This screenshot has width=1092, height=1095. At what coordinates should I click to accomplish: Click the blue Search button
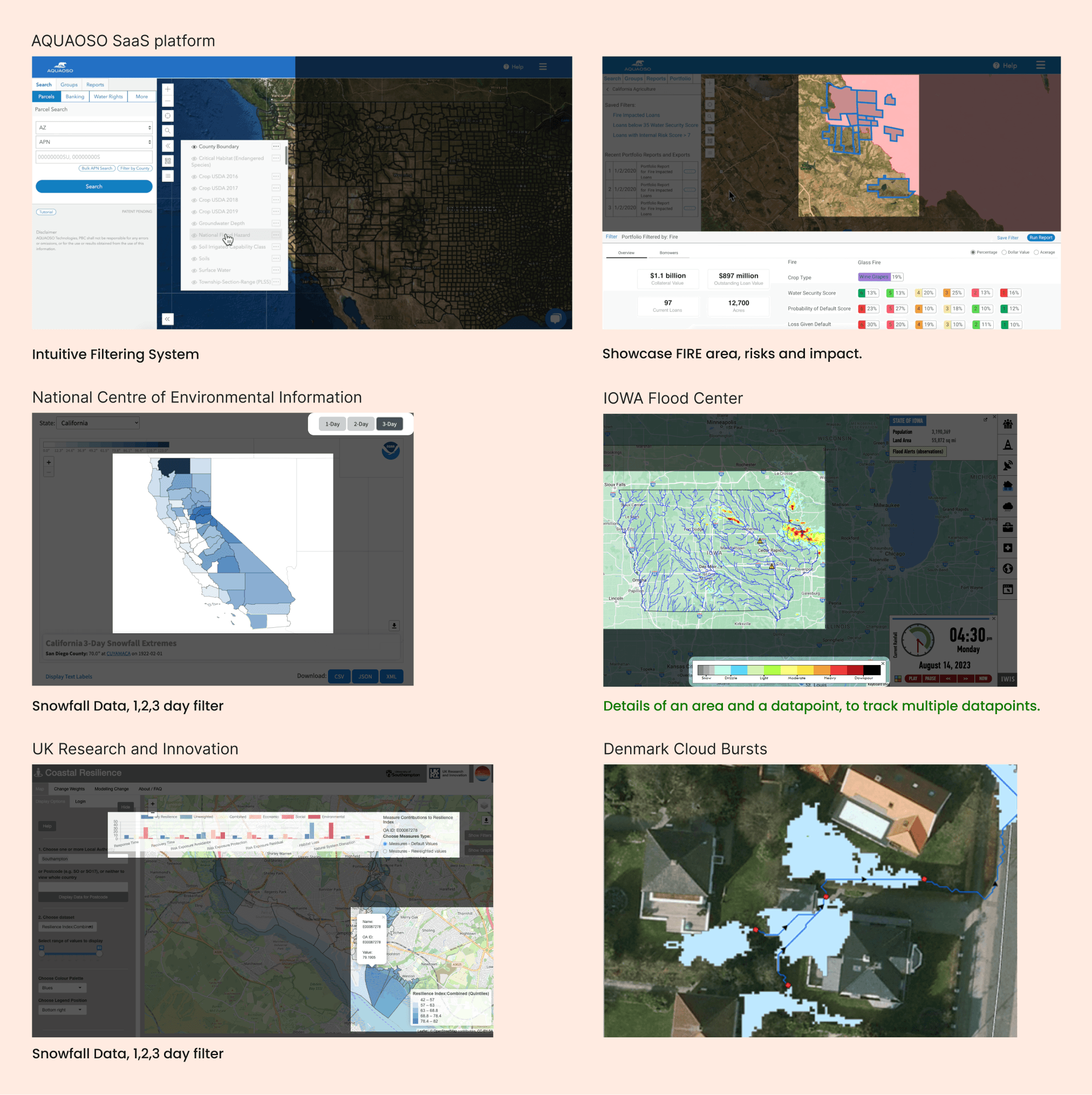94,187
